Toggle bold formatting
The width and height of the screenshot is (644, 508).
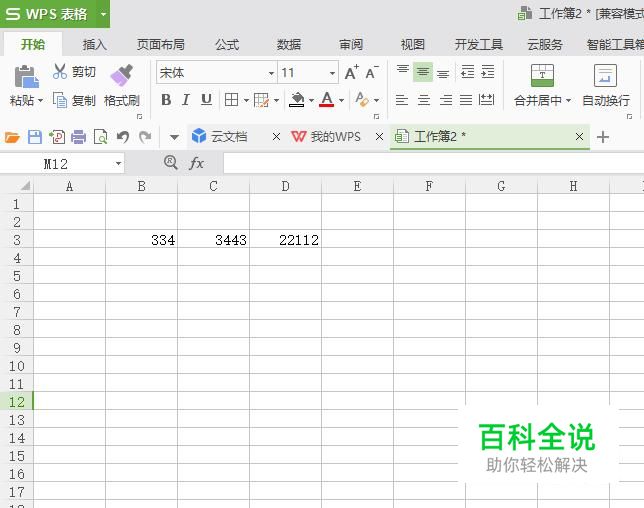point(166,100)
